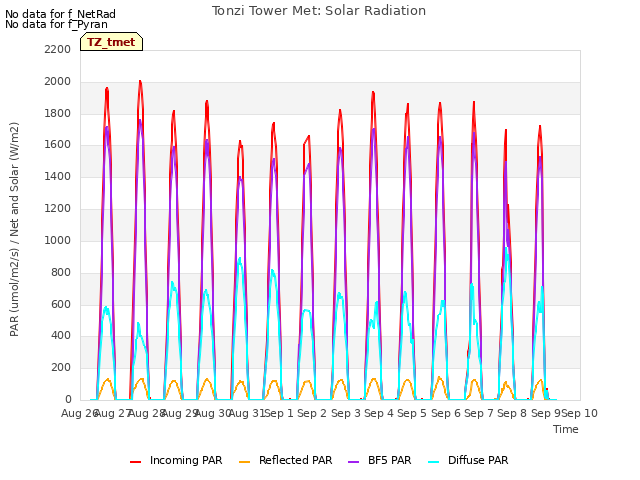Click the cyan Diffuse PAR legend swatch
This screenshot has width=640, height=480.
[433, 462]
